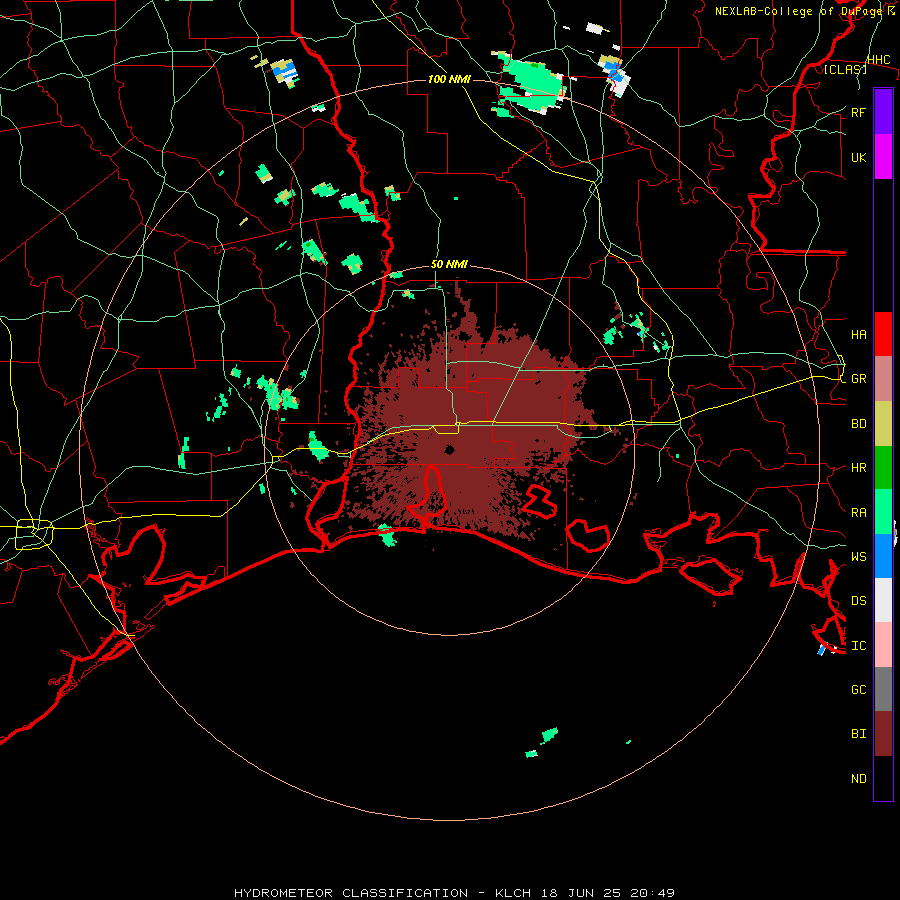Click the WS legend label
Viewport: 900px width, 900px height.
[x=858, y=556]
